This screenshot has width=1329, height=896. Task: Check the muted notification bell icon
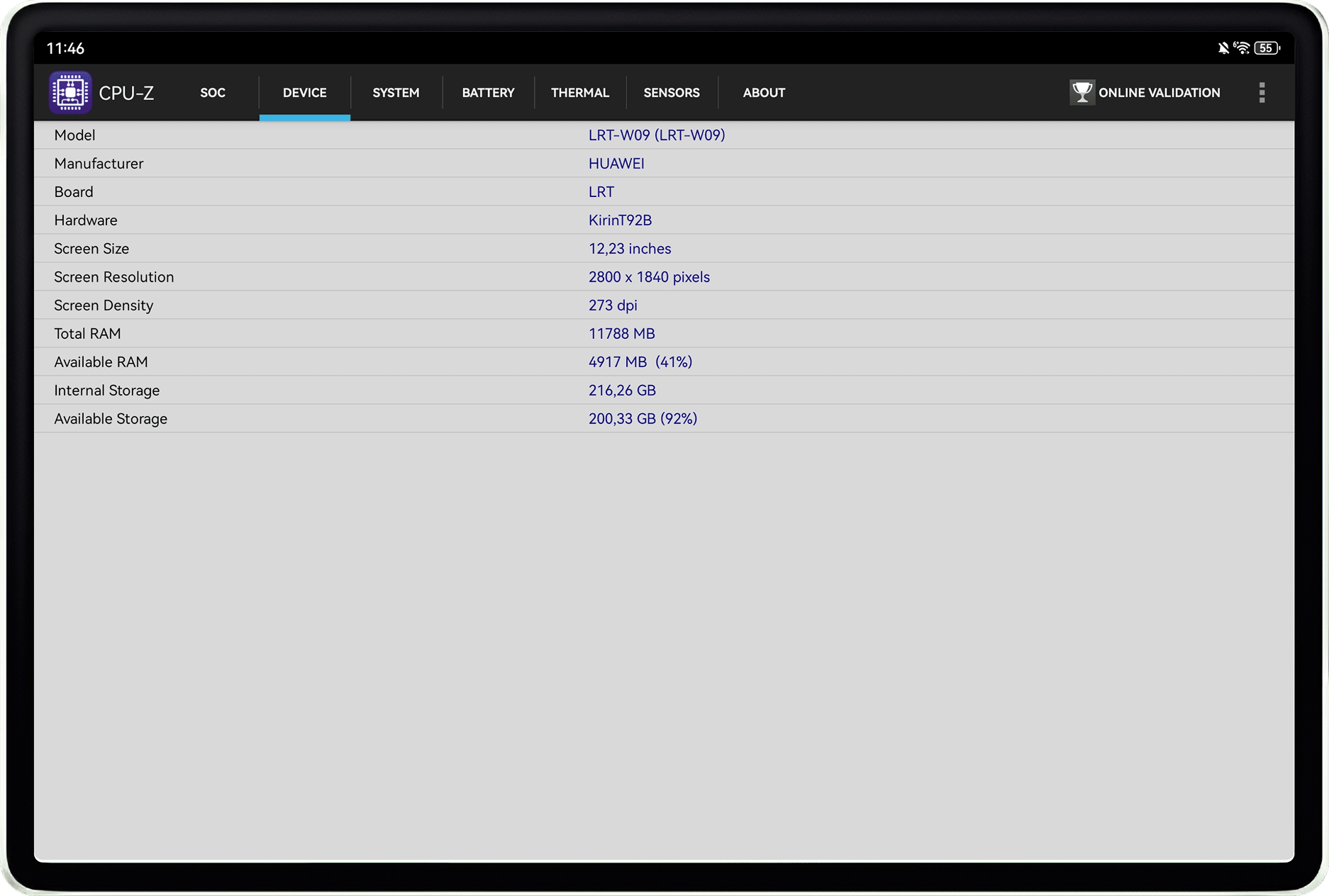pos(1223,48)
